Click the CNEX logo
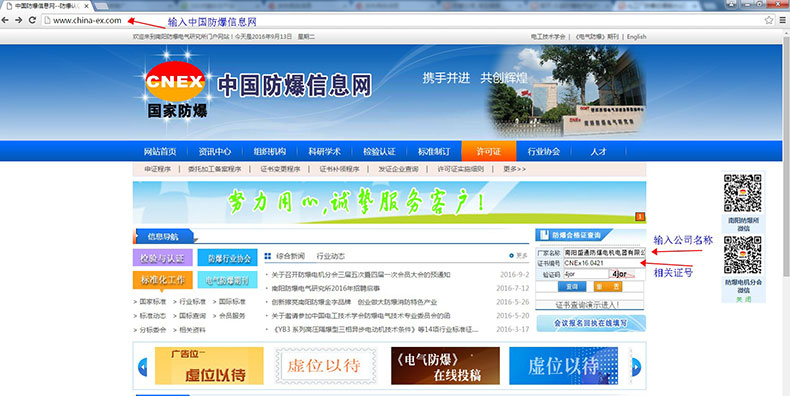The height and width of the screenshot is (396, 790). [x=175, y=82]
